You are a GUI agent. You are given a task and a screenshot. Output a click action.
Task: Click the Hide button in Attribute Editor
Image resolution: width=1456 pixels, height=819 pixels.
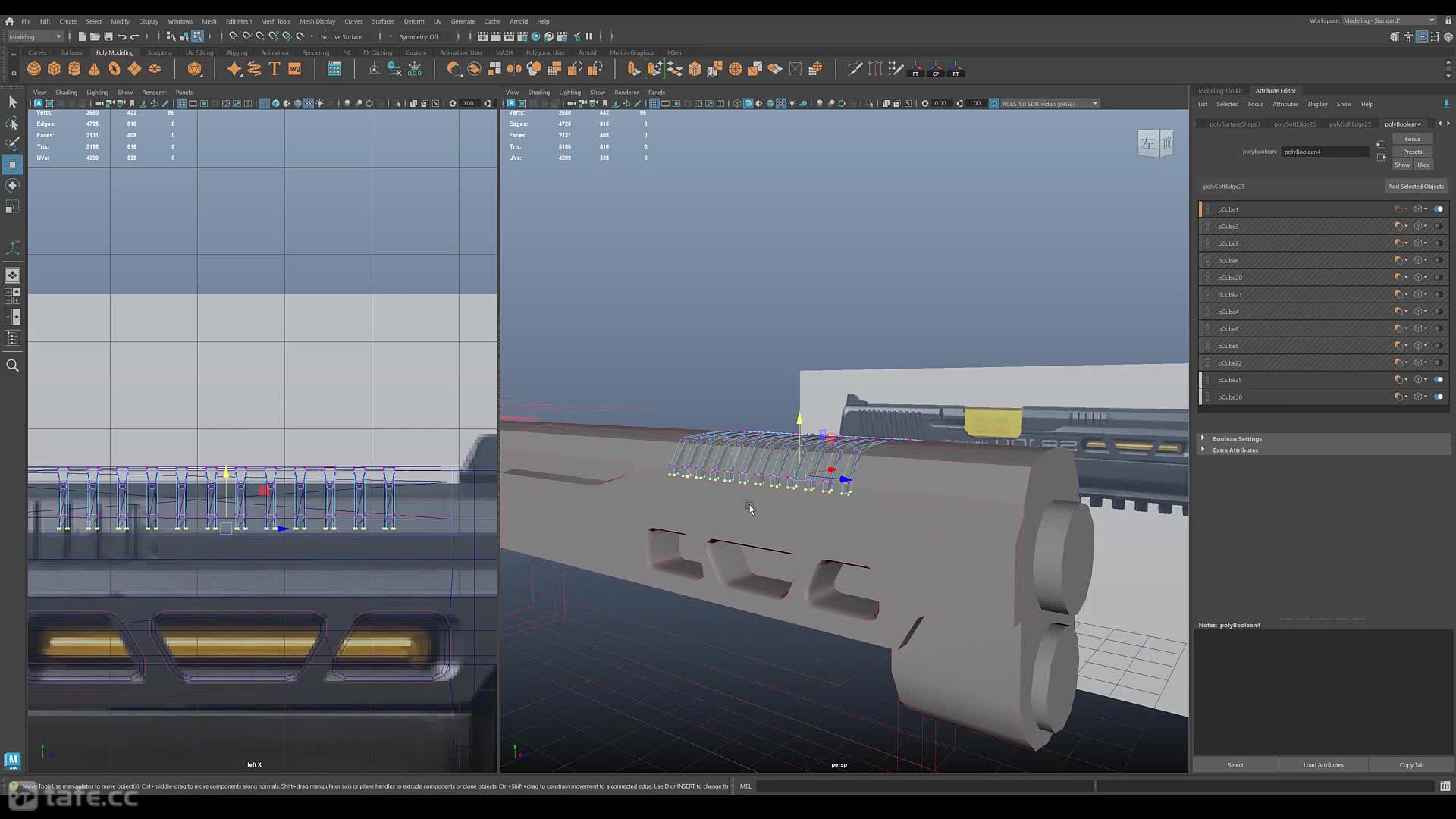click(x=1423, y=165)
